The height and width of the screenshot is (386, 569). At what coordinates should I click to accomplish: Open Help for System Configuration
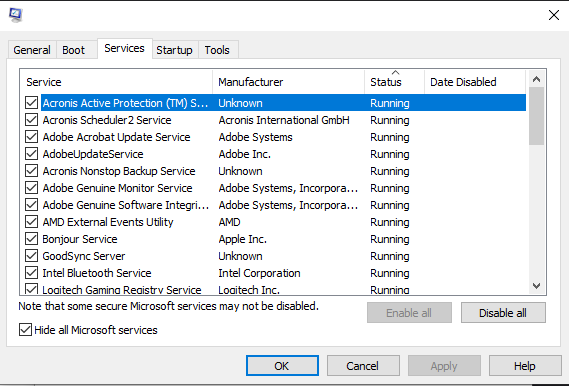pos(525,366)
